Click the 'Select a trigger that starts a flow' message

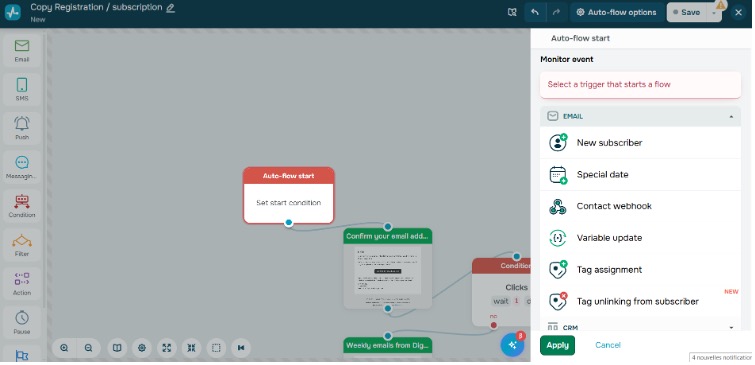(640, 85)
